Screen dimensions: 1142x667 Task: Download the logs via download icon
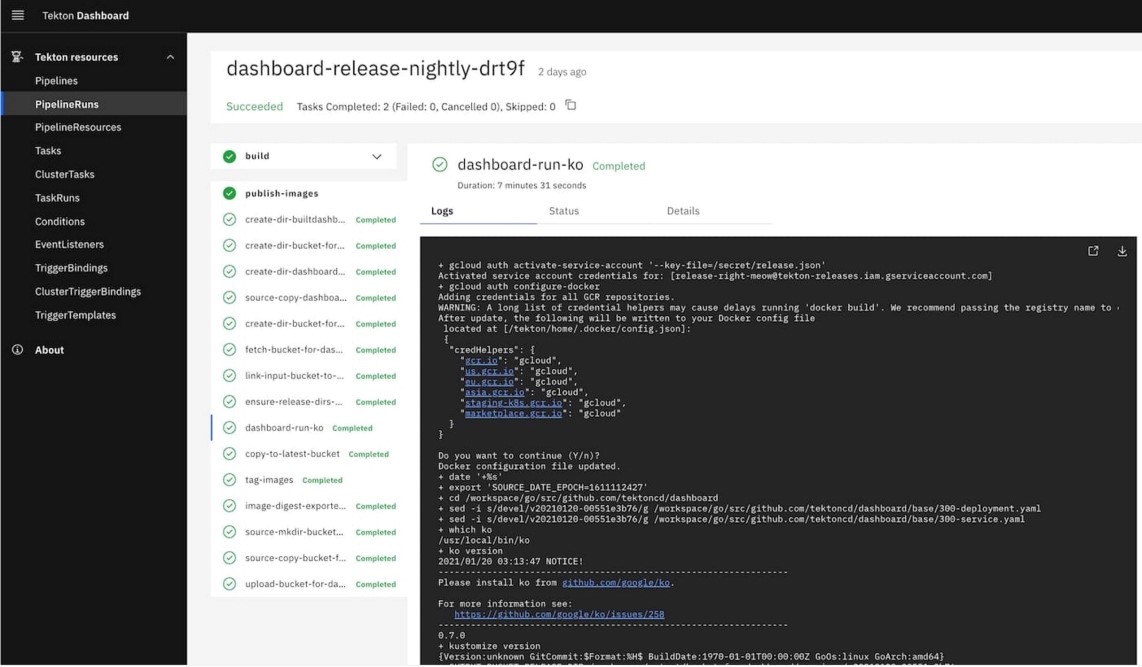click(x=1122, y=251)
